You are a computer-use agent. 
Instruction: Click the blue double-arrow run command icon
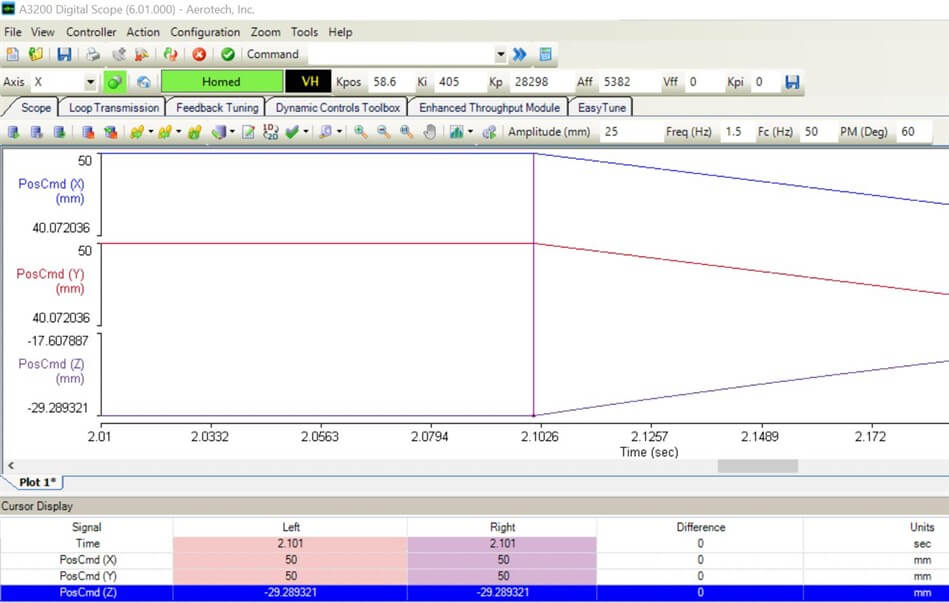click(519, 54)
